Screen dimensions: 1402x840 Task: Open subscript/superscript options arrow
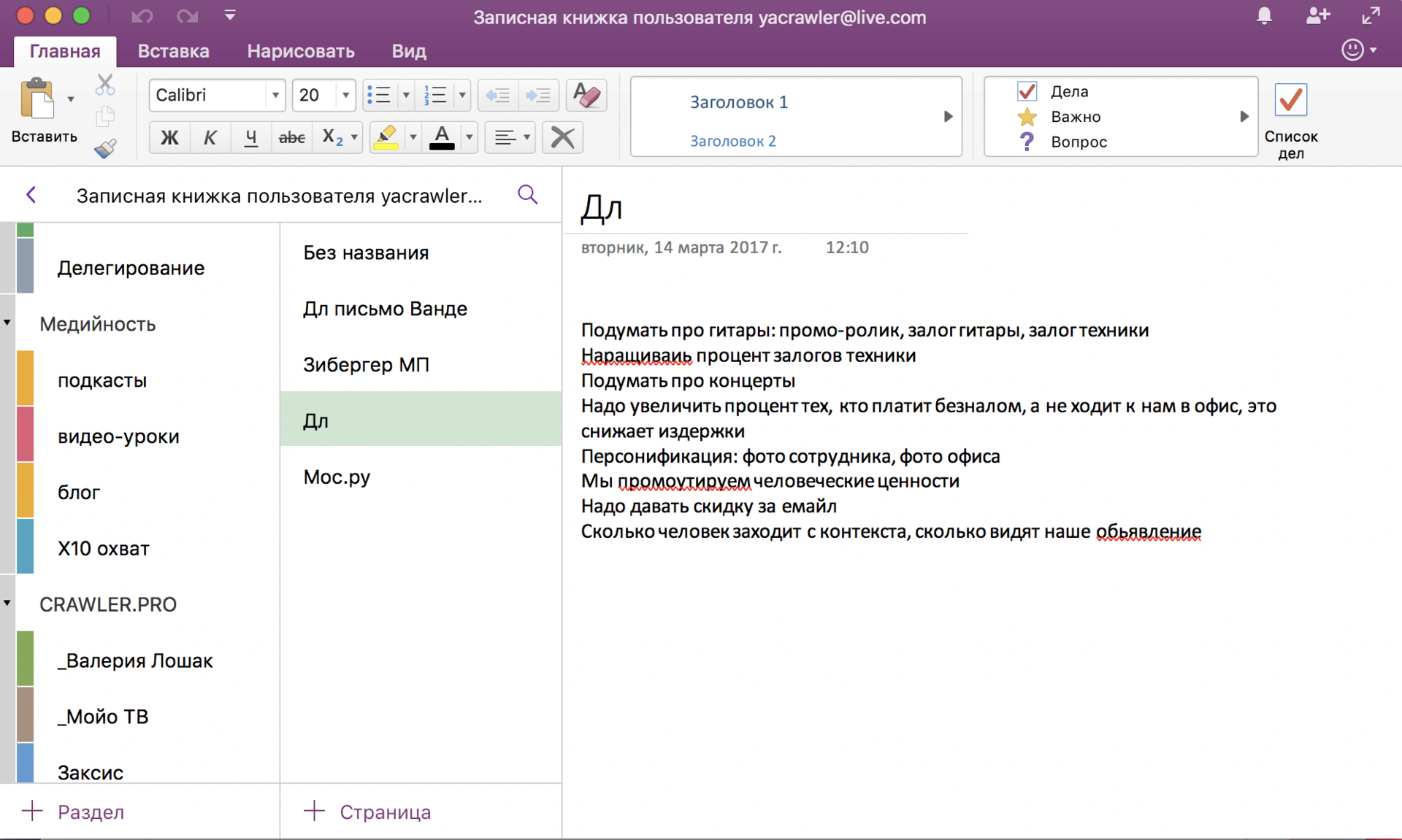pos(354,137)
